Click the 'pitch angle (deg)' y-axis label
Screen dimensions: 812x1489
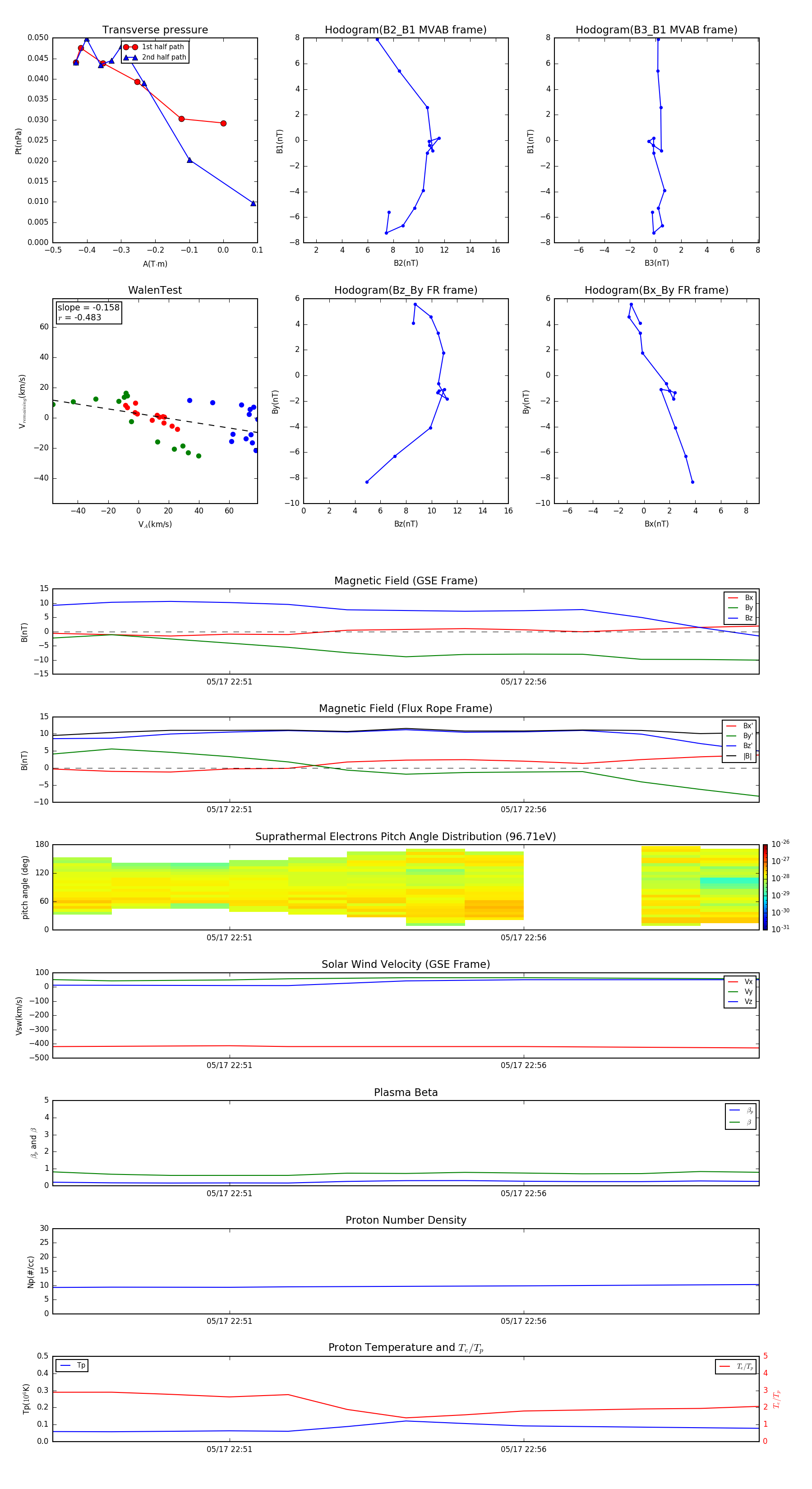coord(25,887)
